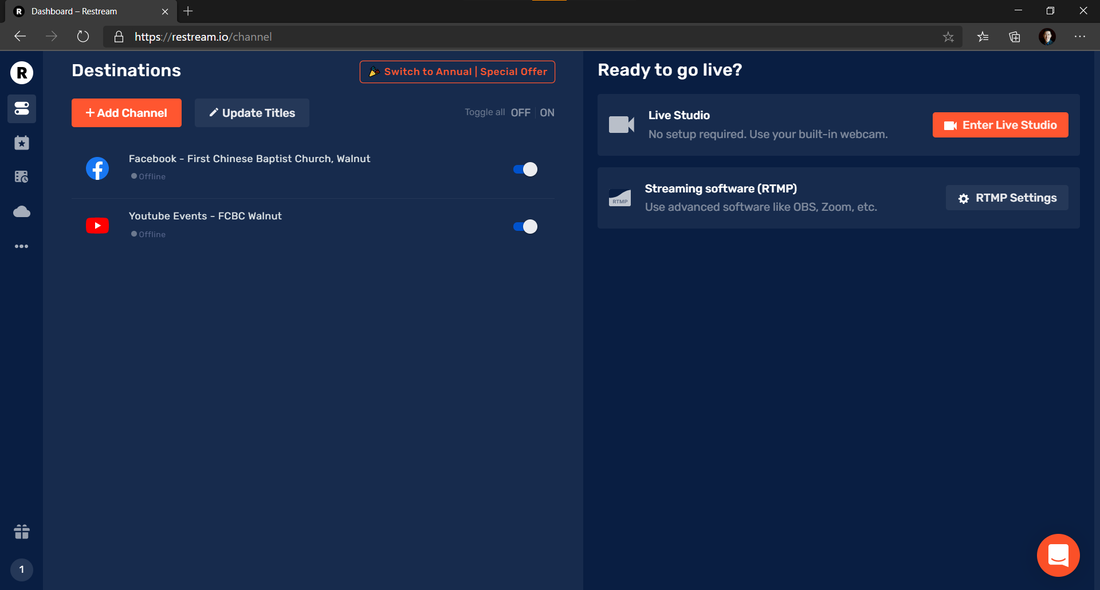Click the address bar URL field

click(530, 37)
